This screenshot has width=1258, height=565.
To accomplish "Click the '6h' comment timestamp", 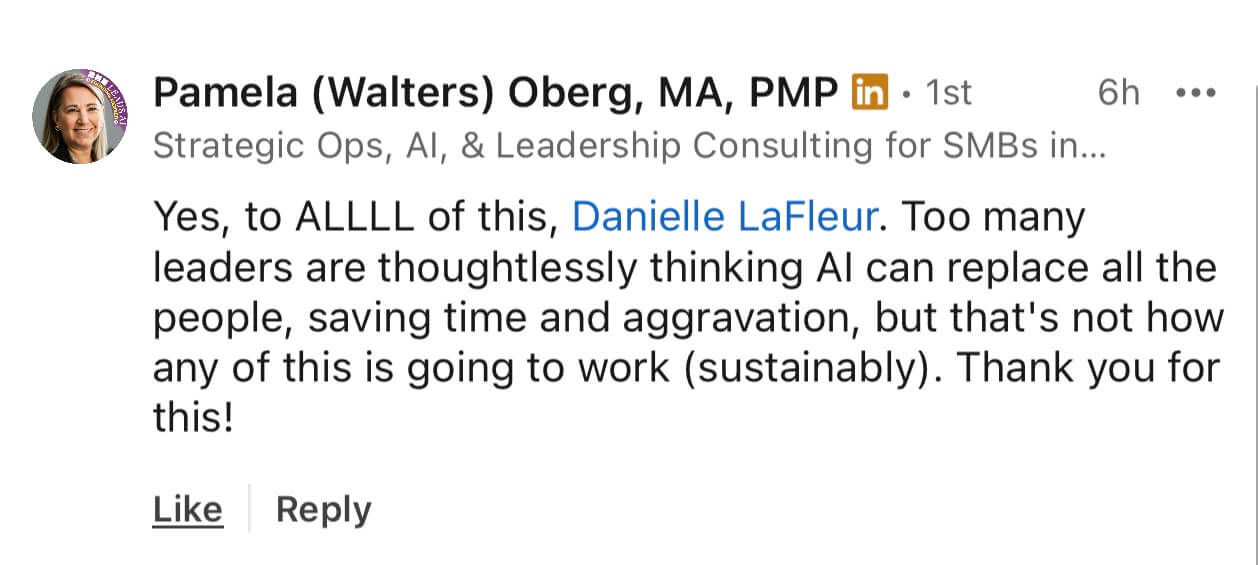I will [1118, 93].
